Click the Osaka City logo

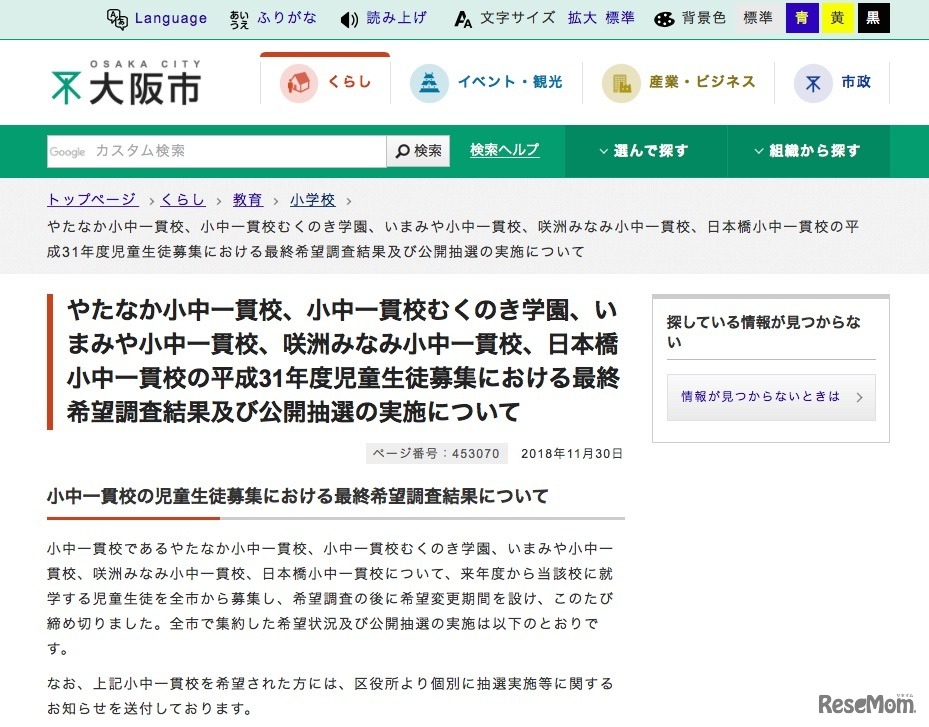click(x=126, y=82)
